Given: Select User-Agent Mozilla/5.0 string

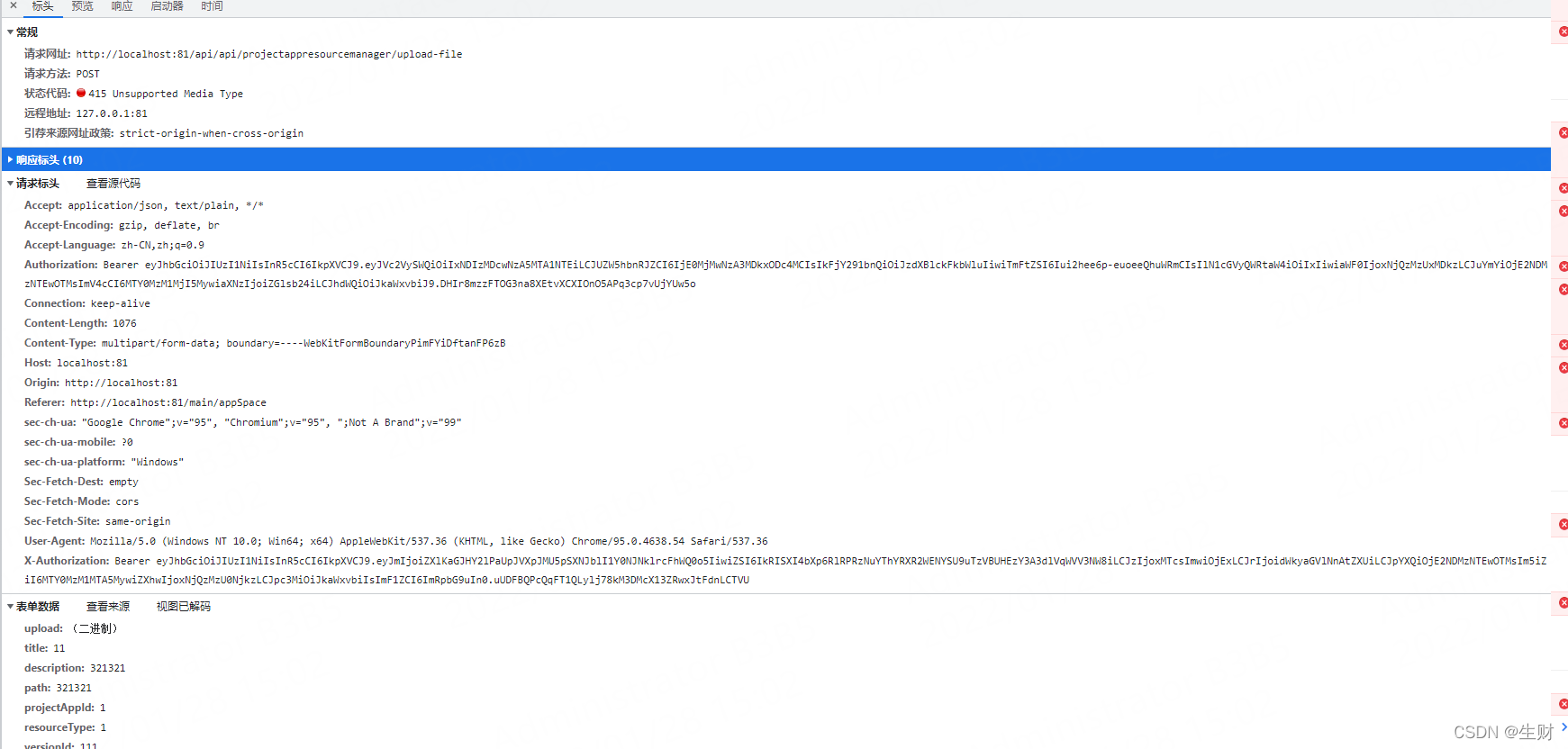Looking at the screenshot, I should tap(429, 542).
